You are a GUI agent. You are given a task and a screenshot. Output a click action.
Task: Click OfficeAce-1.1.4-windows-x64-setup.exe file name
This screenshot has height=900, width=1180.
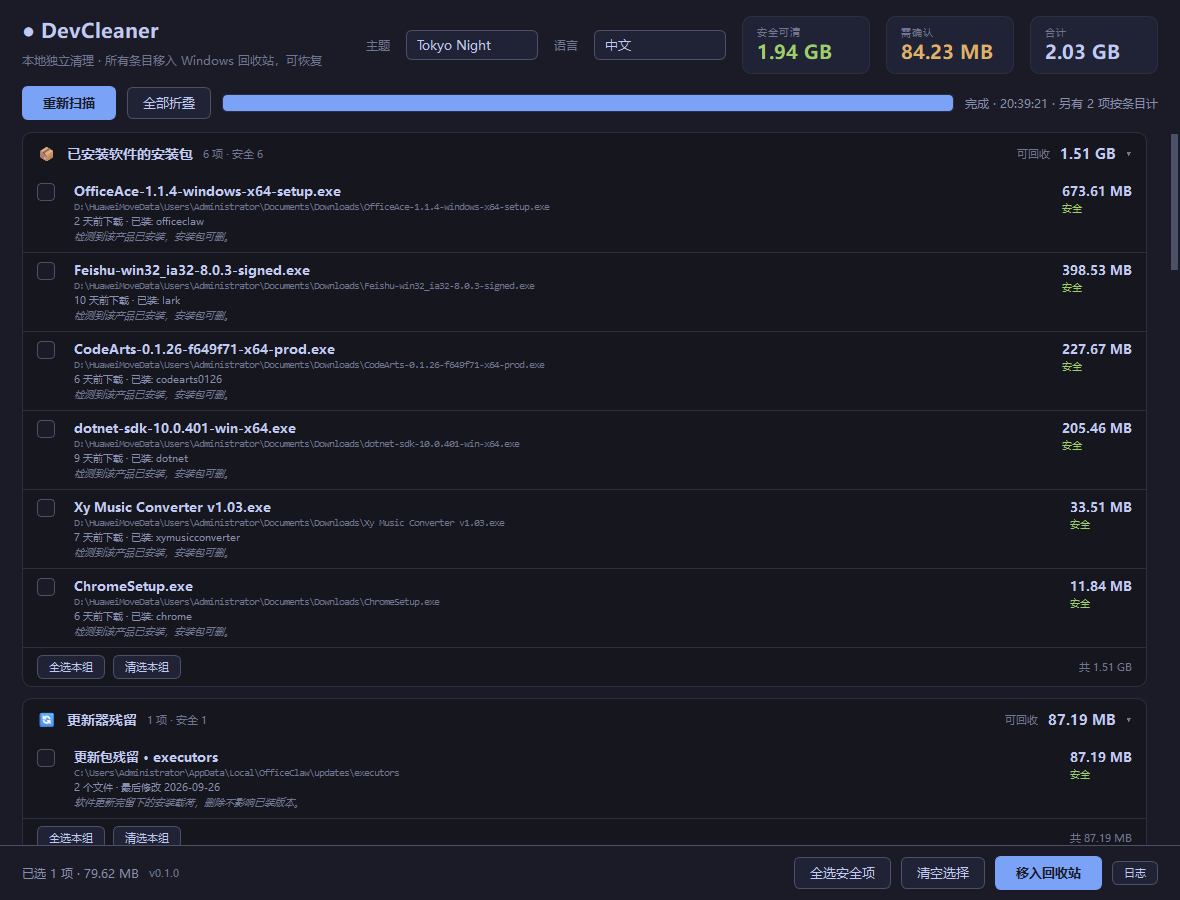click(x=208, y=191)
